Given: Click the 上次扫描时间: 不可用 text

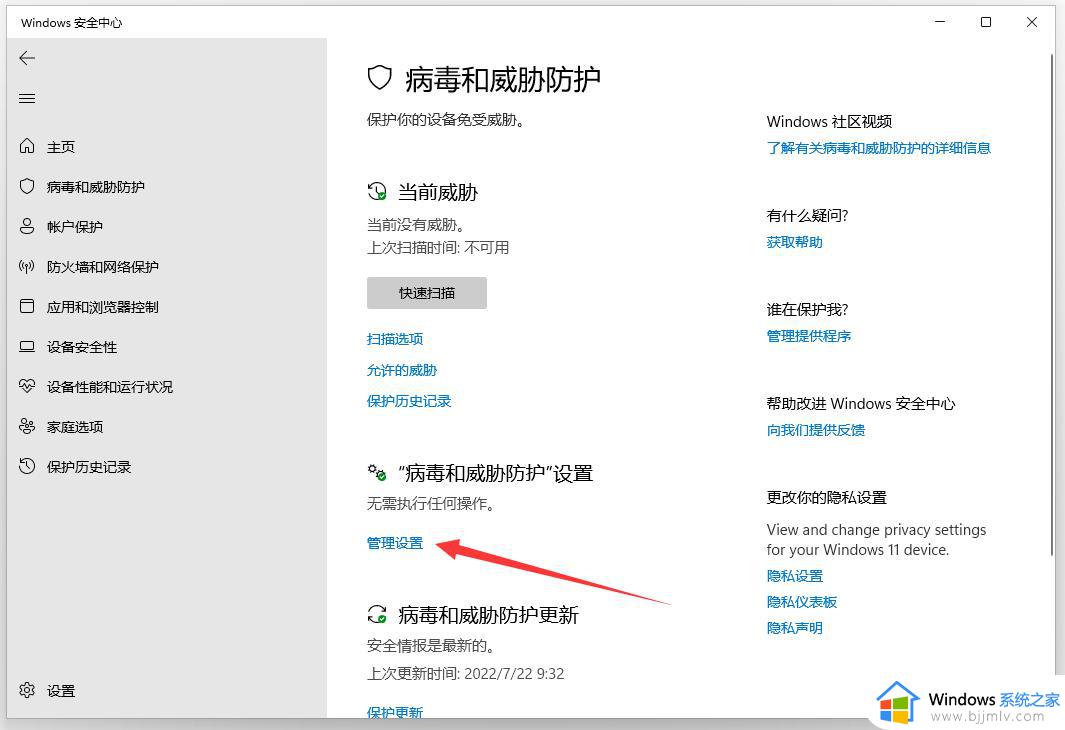Looking at the screenshot, I should click(438, 248).
